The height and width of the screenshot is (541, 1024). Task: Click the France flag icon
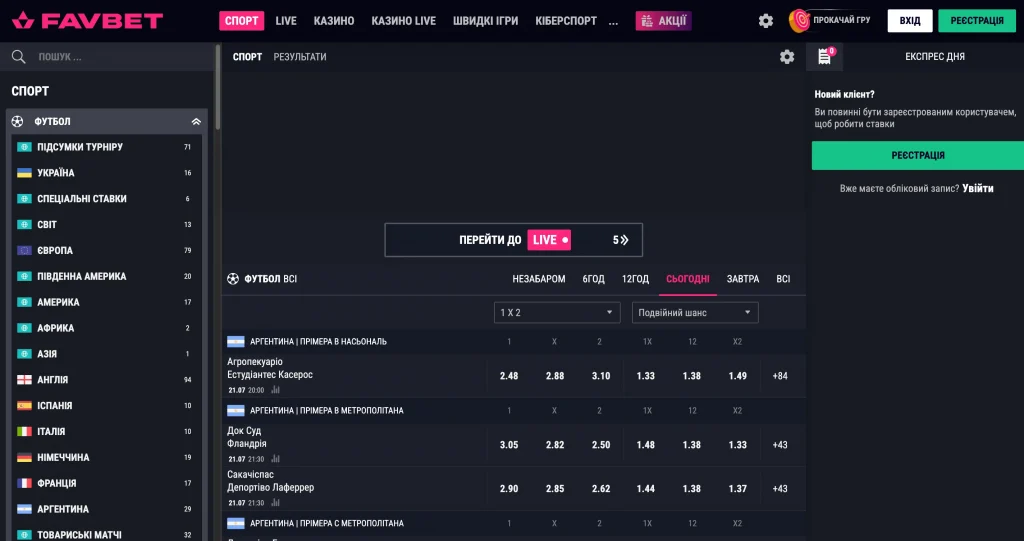(24, 484)
